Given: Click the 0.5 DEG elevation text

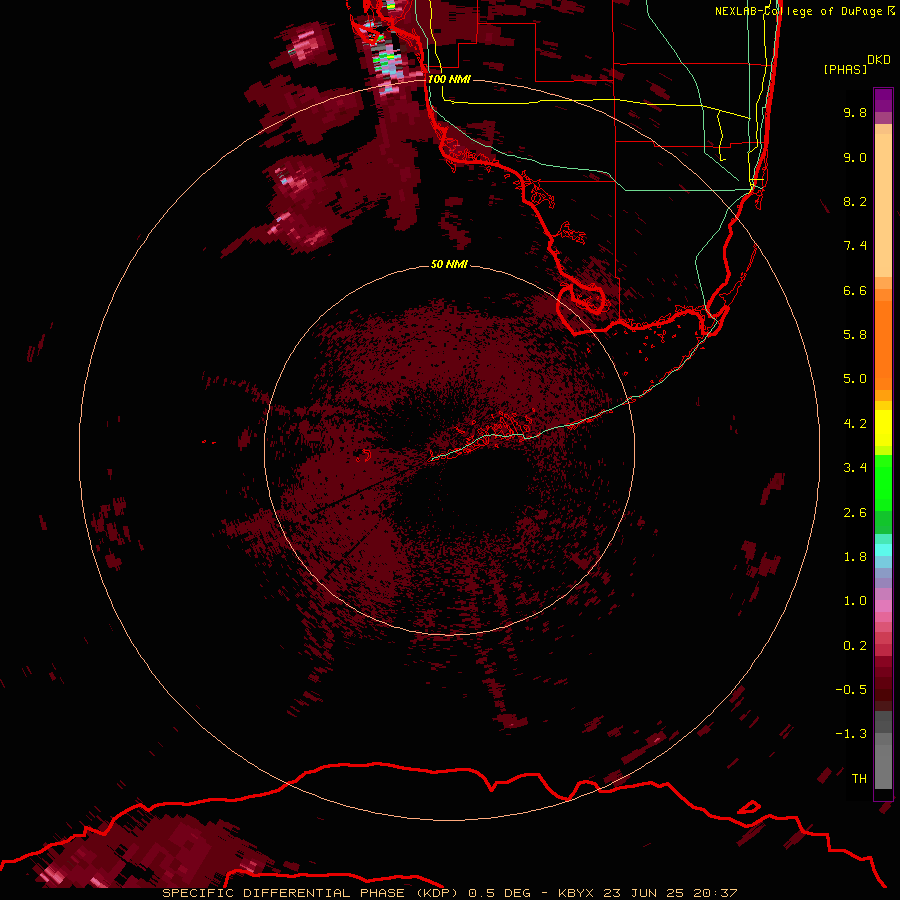Looking at the screenshot, I should [499, 893].
